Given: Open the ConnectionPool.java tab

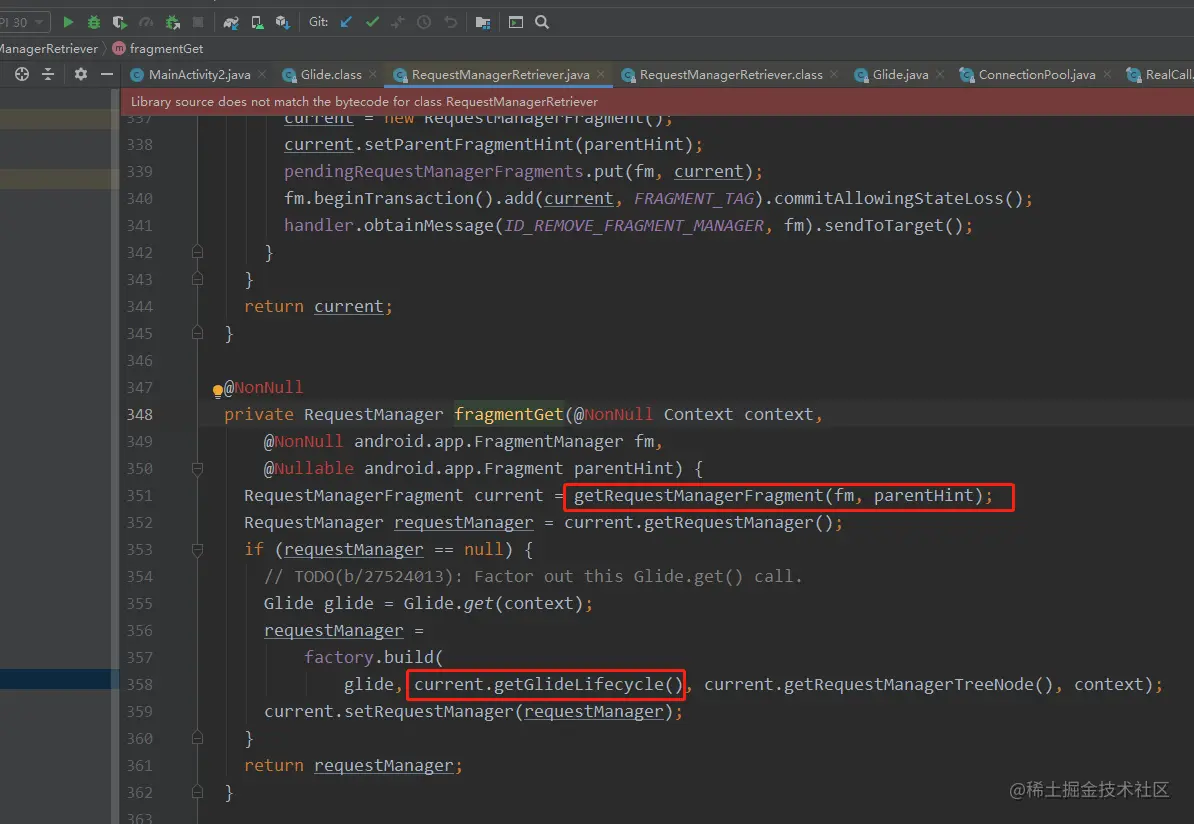Looking at the screenshot, I should point(1036,75).
